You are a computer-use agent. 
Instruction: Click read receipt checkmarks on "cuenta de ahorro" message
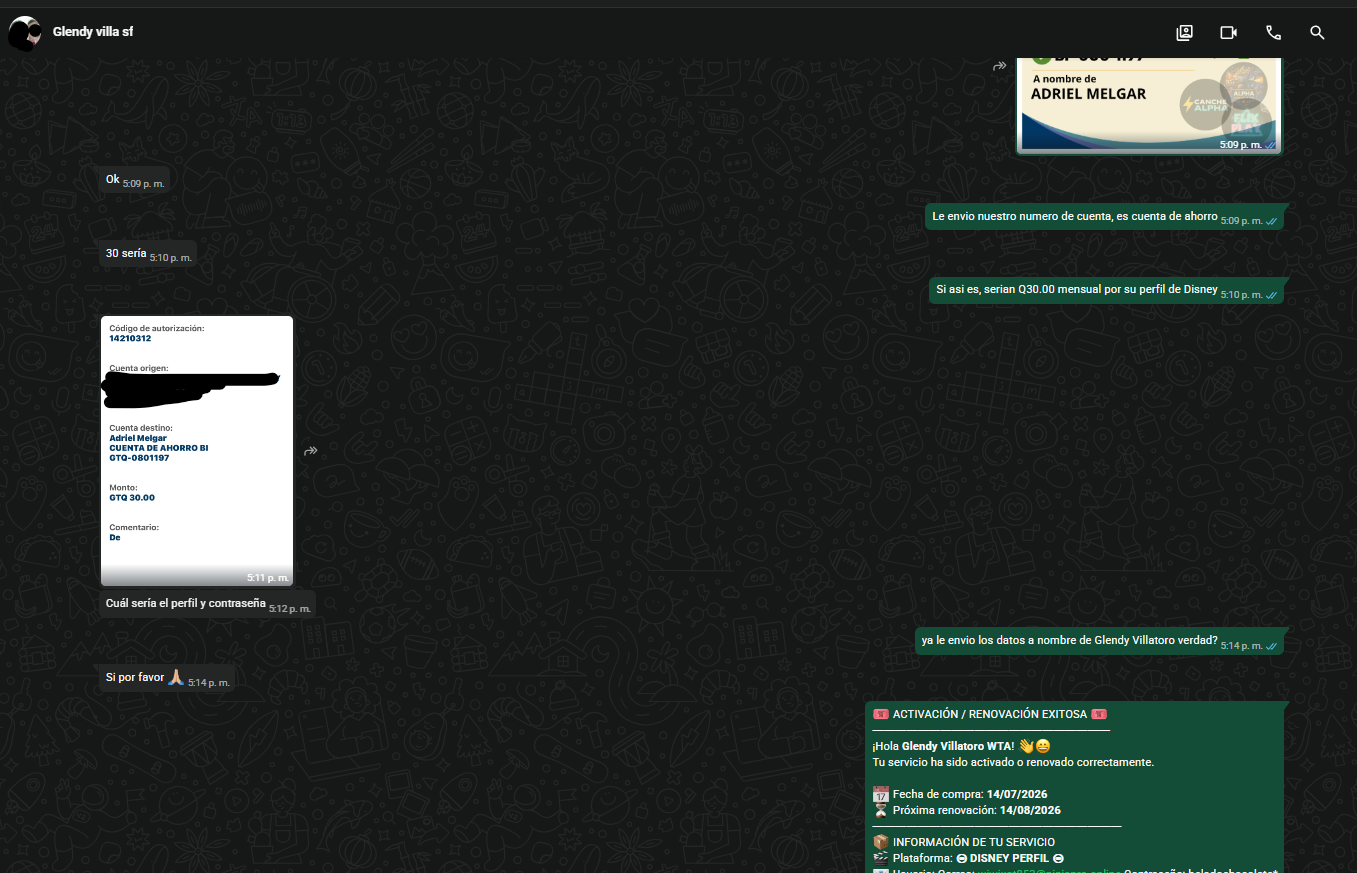(1271, 220)
